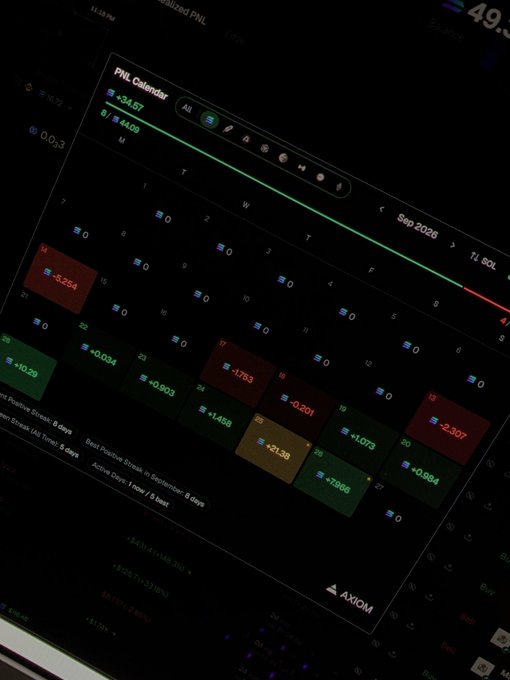Screen dimensions: 510x680
Task: Click the red portion of win-loss bar
Action: coord(487,299)
